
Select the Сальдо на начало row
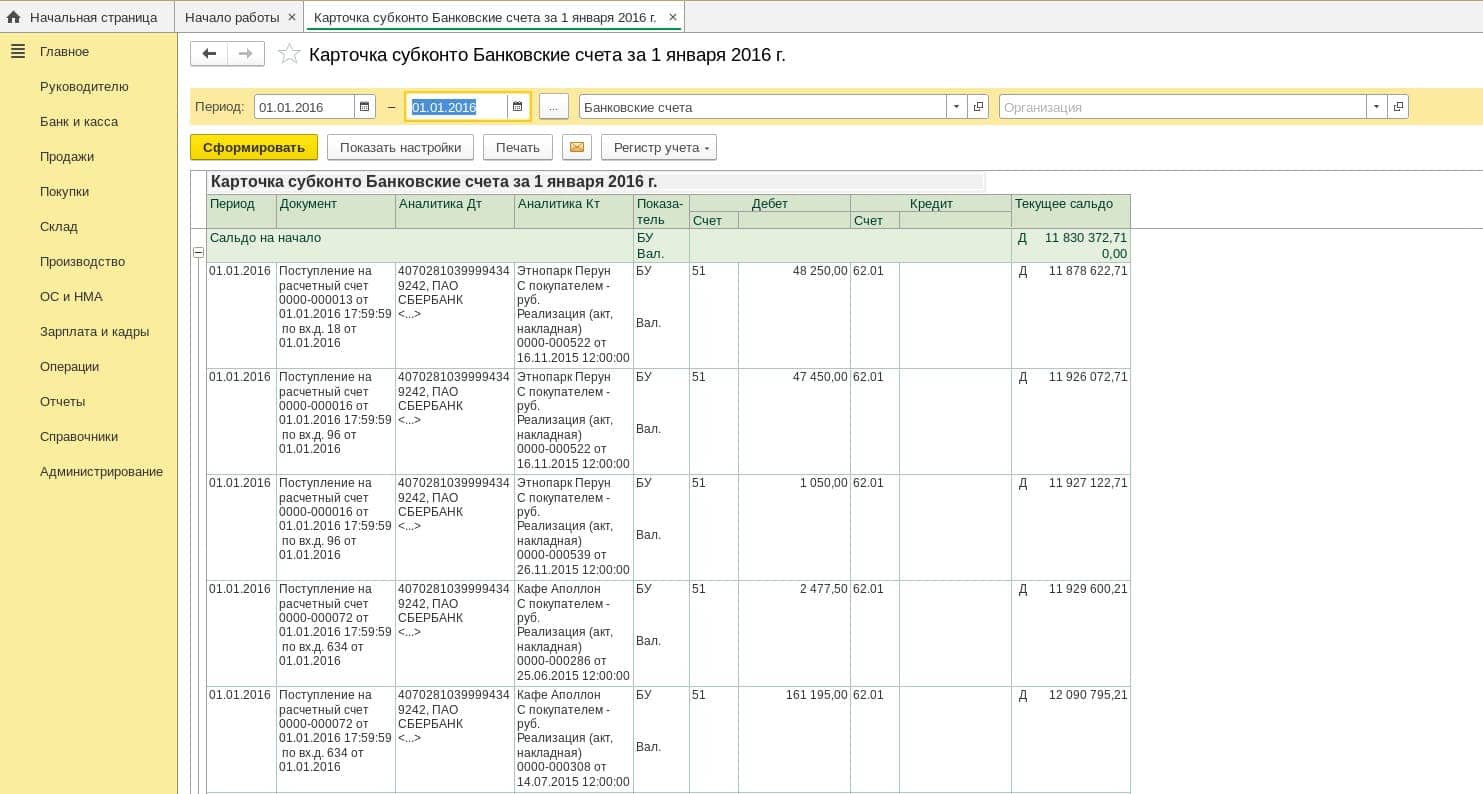pos(668,246)
